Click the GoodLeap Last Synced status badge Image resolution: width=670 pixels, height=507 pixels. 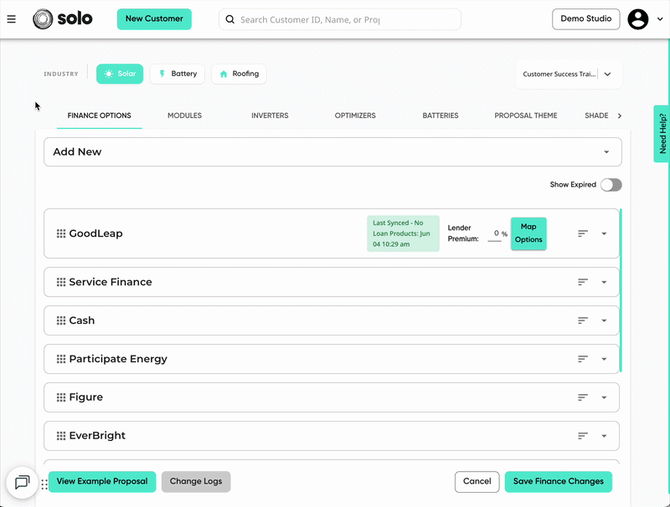pos(403,234)
